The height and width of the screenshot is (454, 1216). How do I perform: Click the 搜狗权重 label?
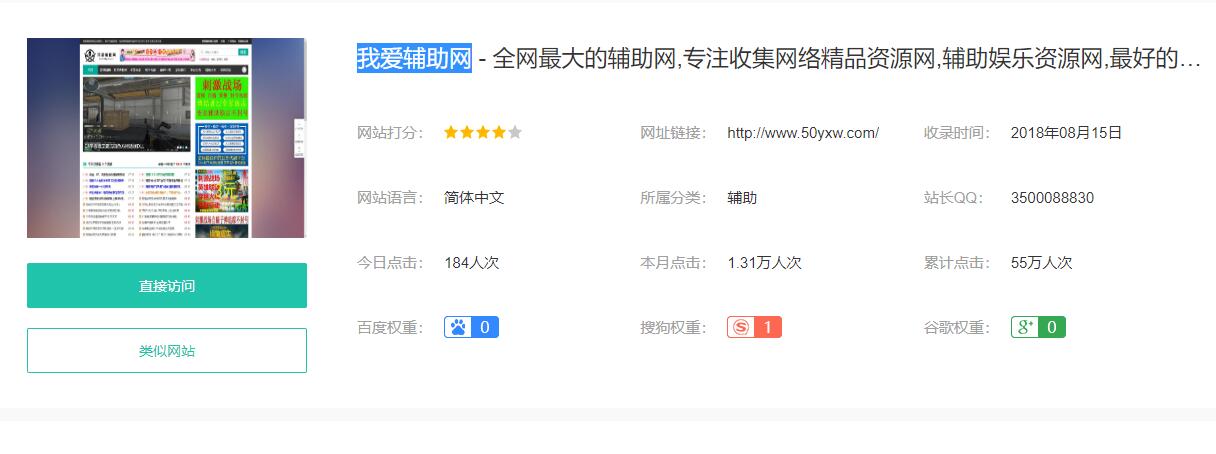click(x=674, y=328)
